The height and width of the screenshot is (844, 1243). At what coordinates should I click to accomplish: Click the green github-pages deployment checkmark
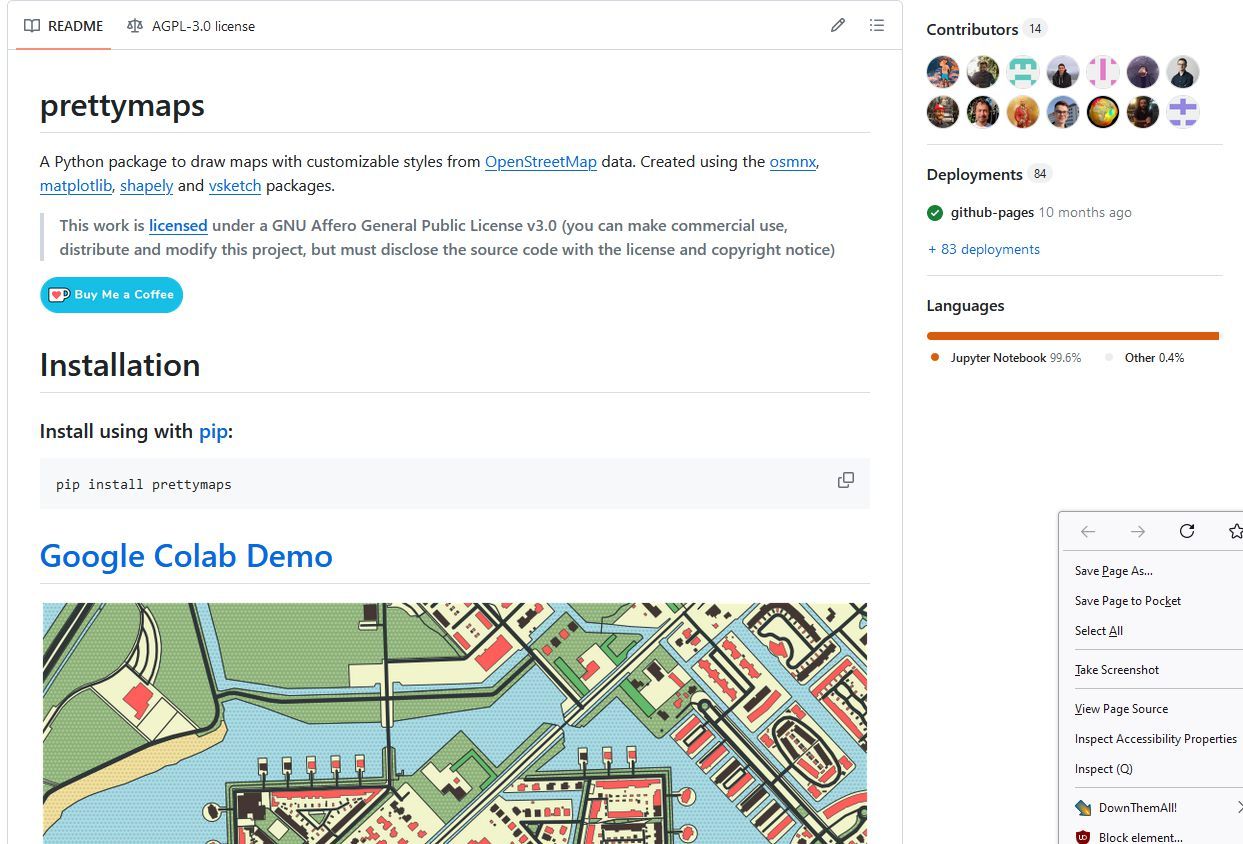pos(935,213)
